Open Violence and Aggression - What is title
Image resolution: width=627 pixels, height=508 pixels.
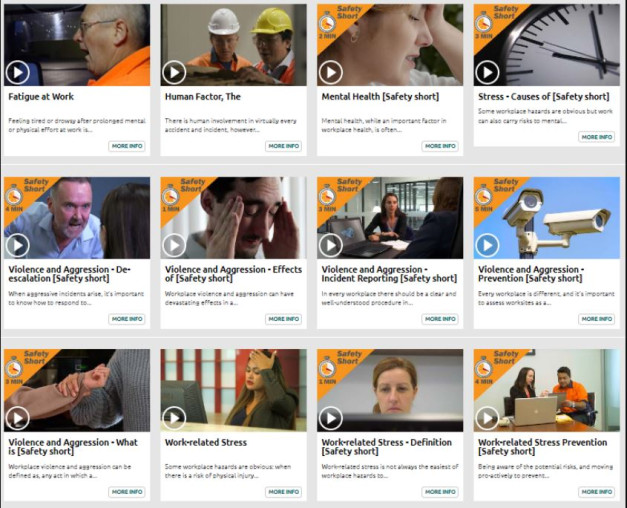pyautogui.click(x=73, y=447)
